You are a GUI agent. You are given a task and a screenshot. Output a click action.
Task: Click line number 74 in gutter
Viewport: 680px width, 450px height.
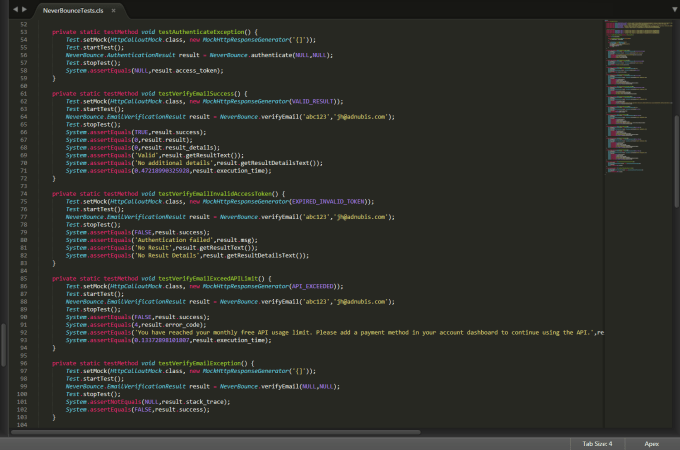tap(23, 194)
